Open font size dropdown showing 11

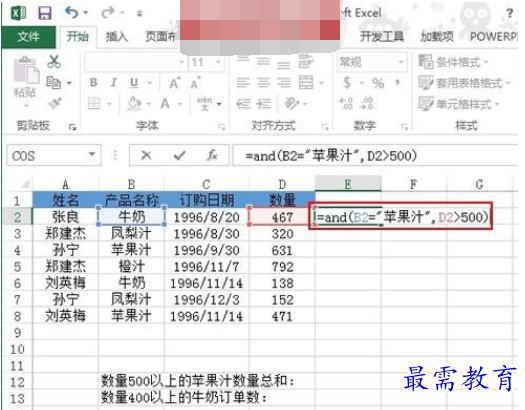(x=218, y=62)
